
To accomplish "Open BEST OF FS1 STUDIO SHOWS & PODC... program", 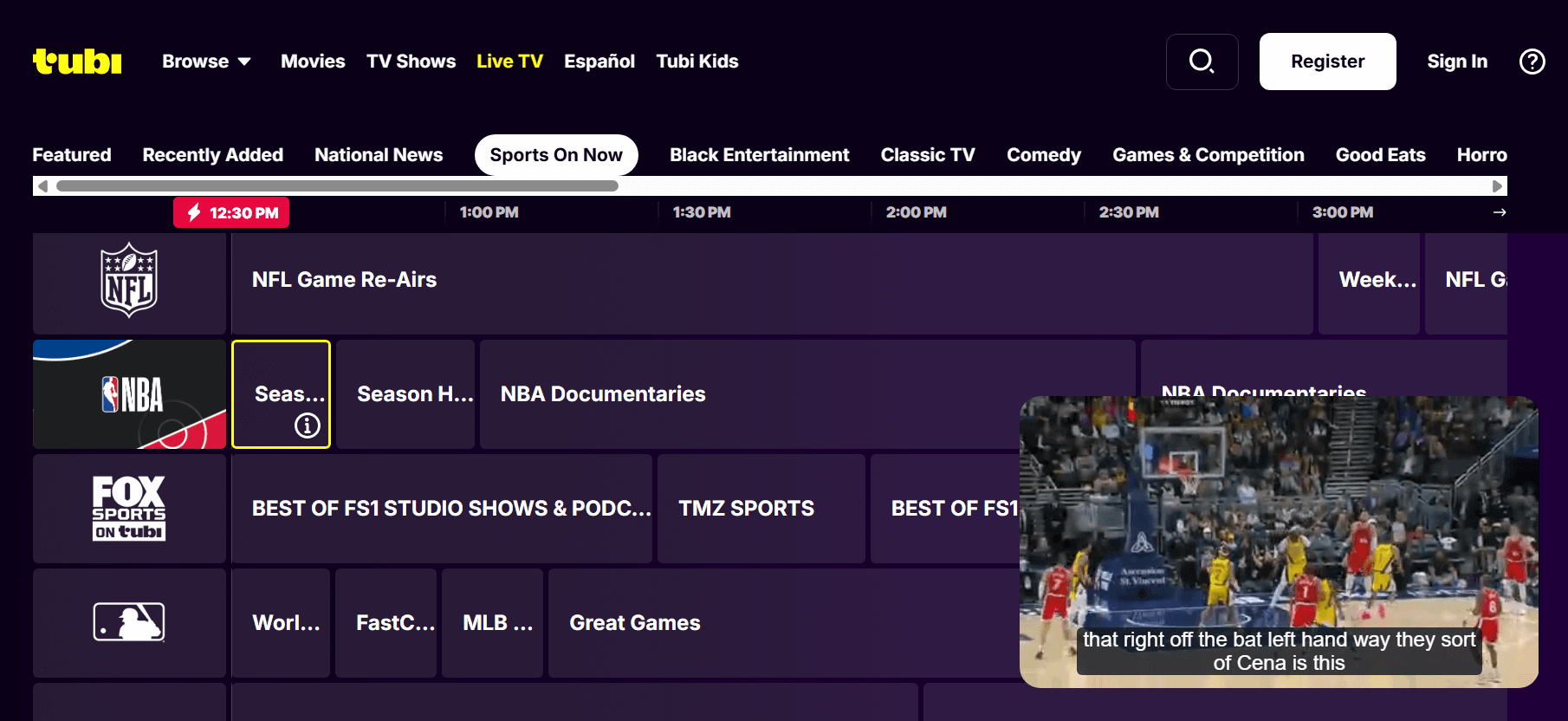I will click(x=442, y=509).
